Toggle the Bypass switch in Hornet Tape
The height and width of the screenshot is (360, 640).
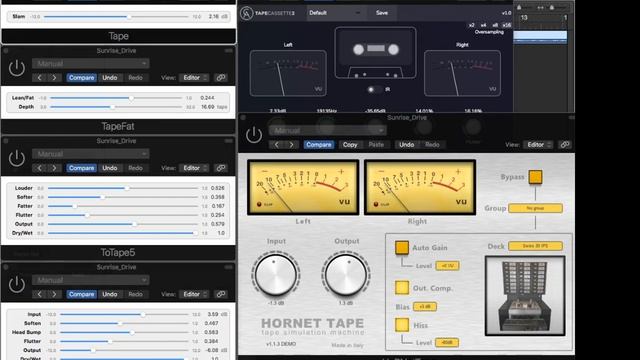click(x=536, y=177)
